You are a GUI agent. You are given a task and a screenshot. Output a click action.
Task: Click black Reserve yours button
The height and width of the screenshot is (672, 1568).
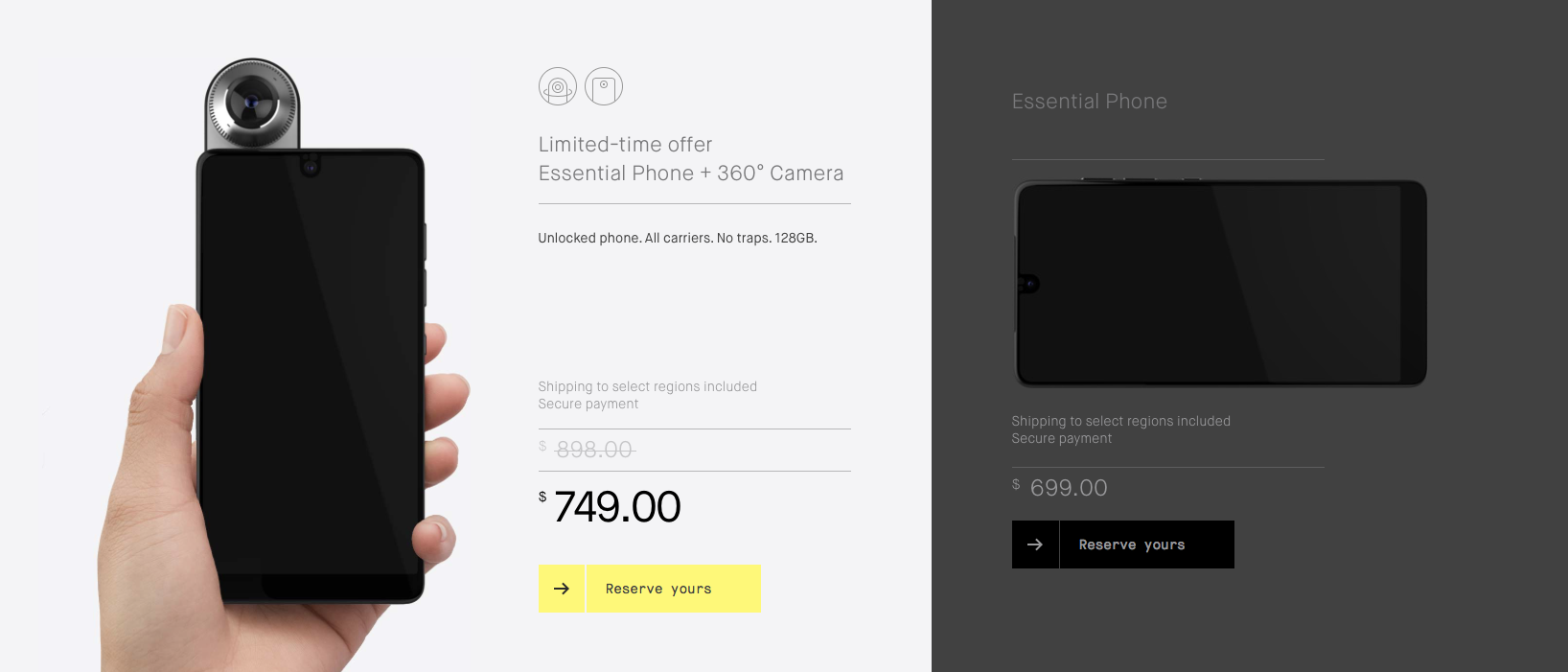[x=1146, y=545]
